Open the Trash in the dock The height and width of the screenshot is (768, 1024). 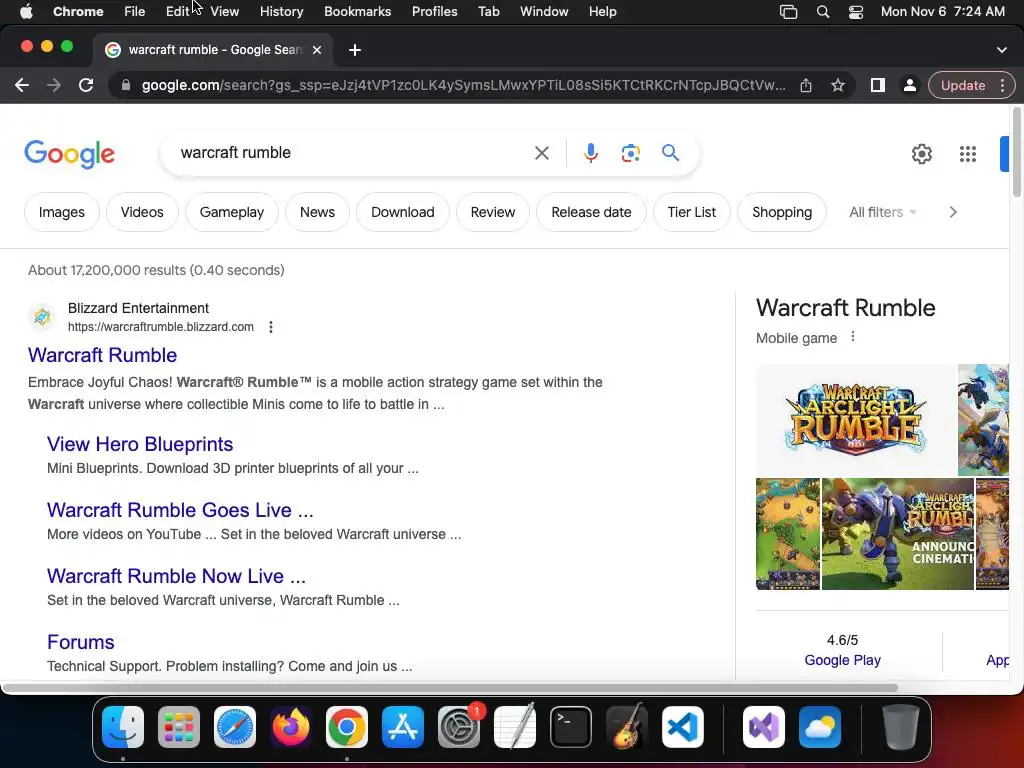(x=901, y=727)
